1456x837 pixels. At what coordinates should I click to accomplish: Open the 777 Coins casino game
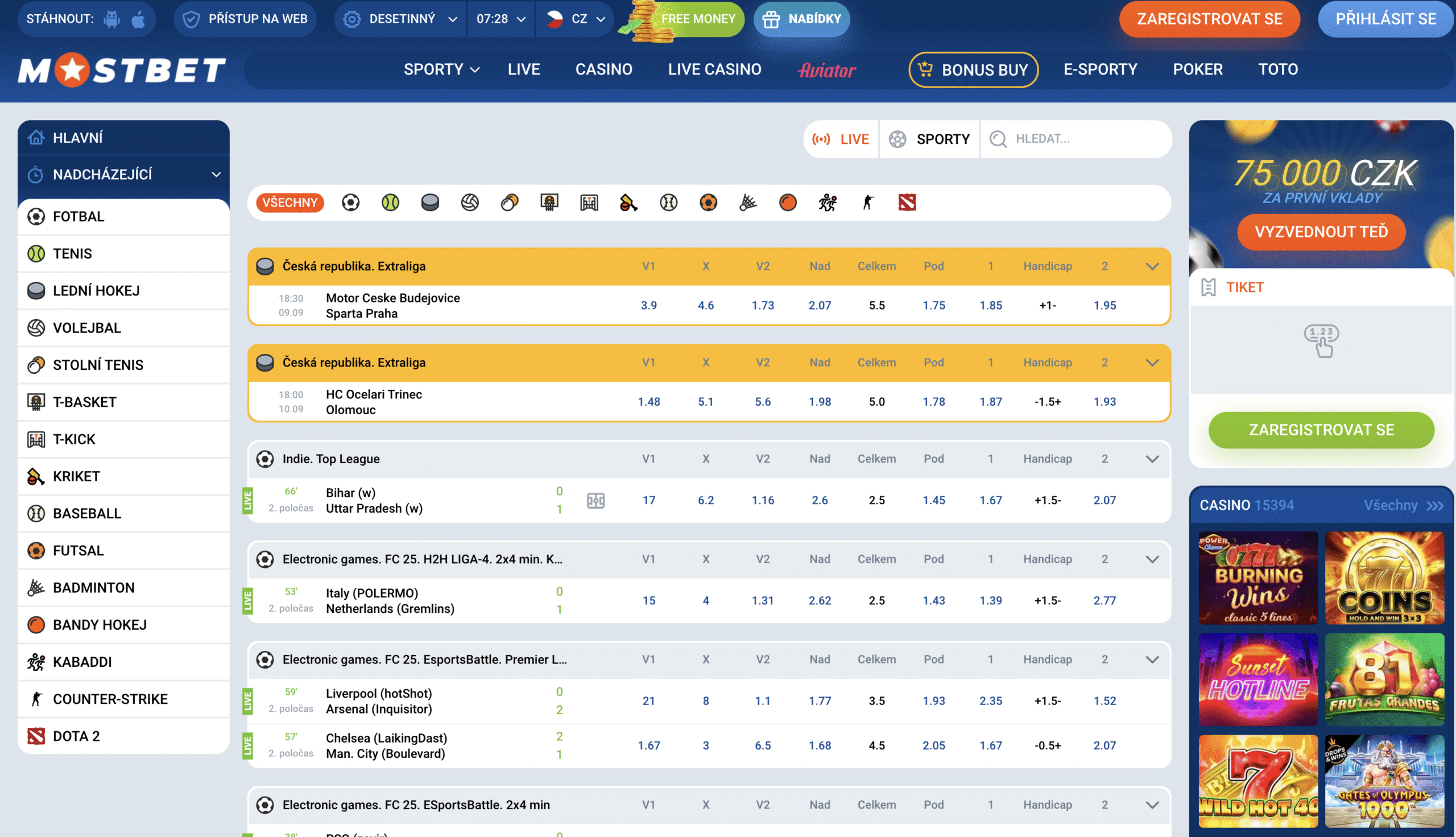(1385, 578)
